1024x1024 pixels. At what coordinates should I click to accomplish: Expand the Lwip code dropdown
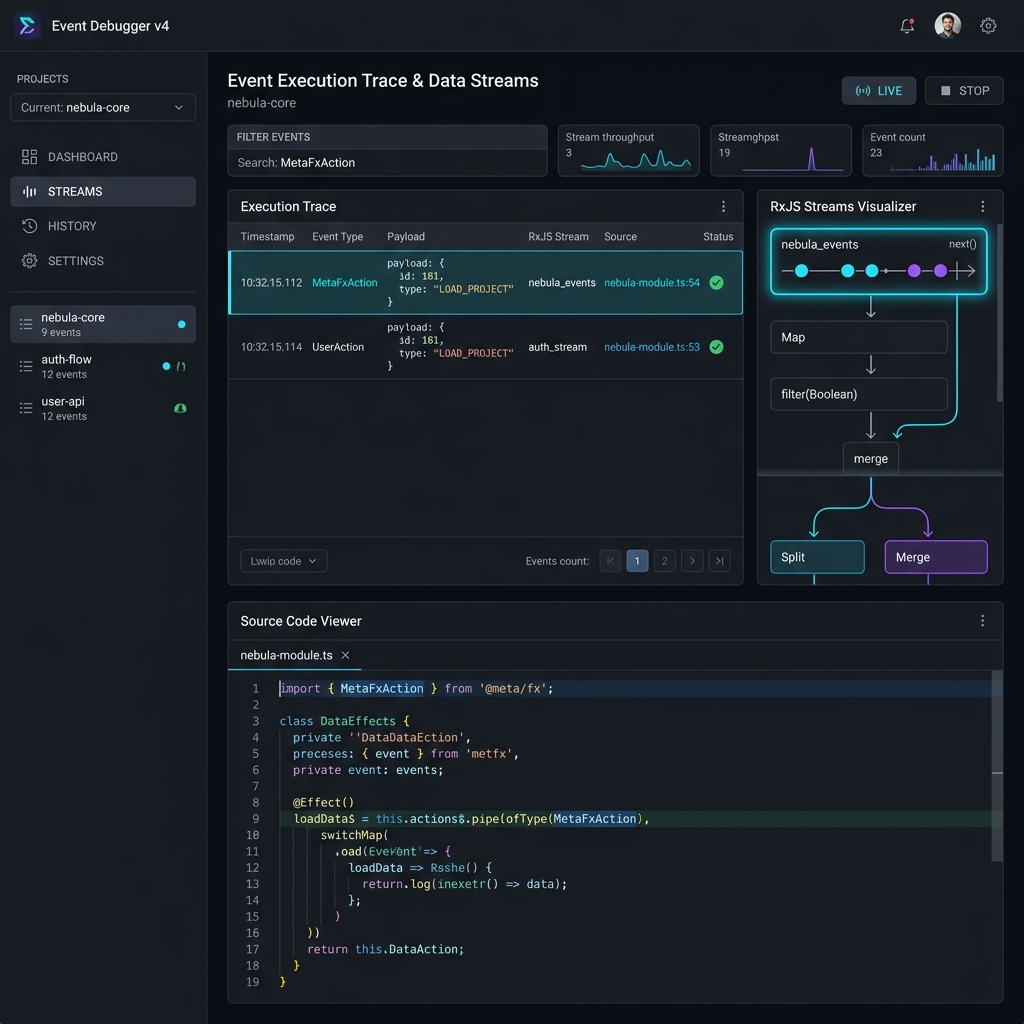pos(283,561)
